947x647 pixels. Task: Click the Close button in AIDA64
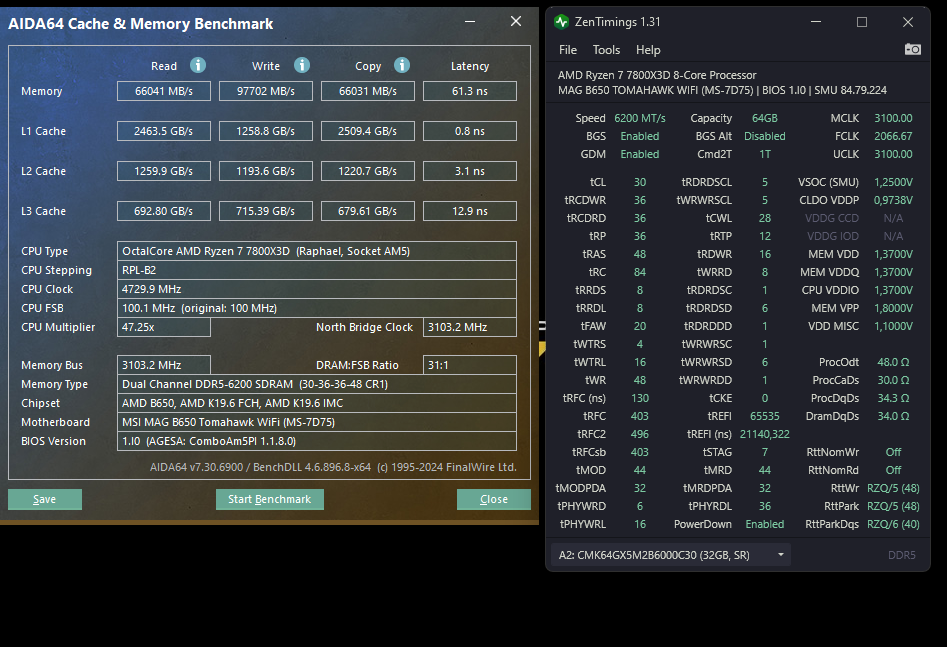tap(493, 498)
